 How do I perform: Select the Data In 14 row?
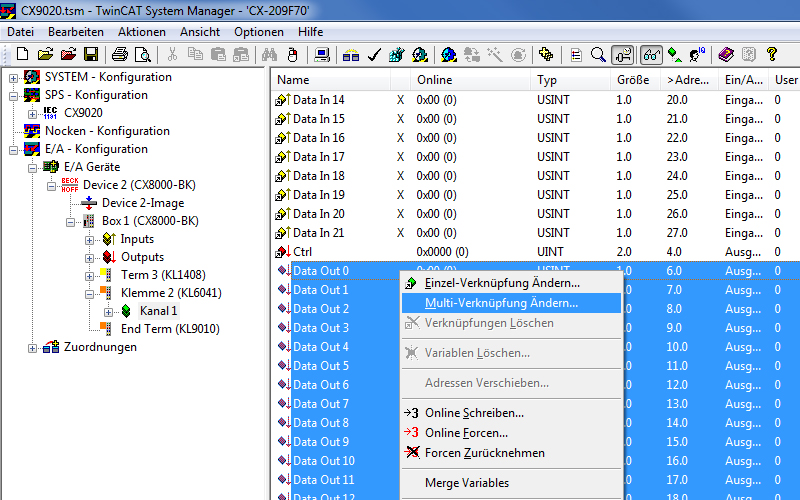pyautogui.click(x=535, y=100)
